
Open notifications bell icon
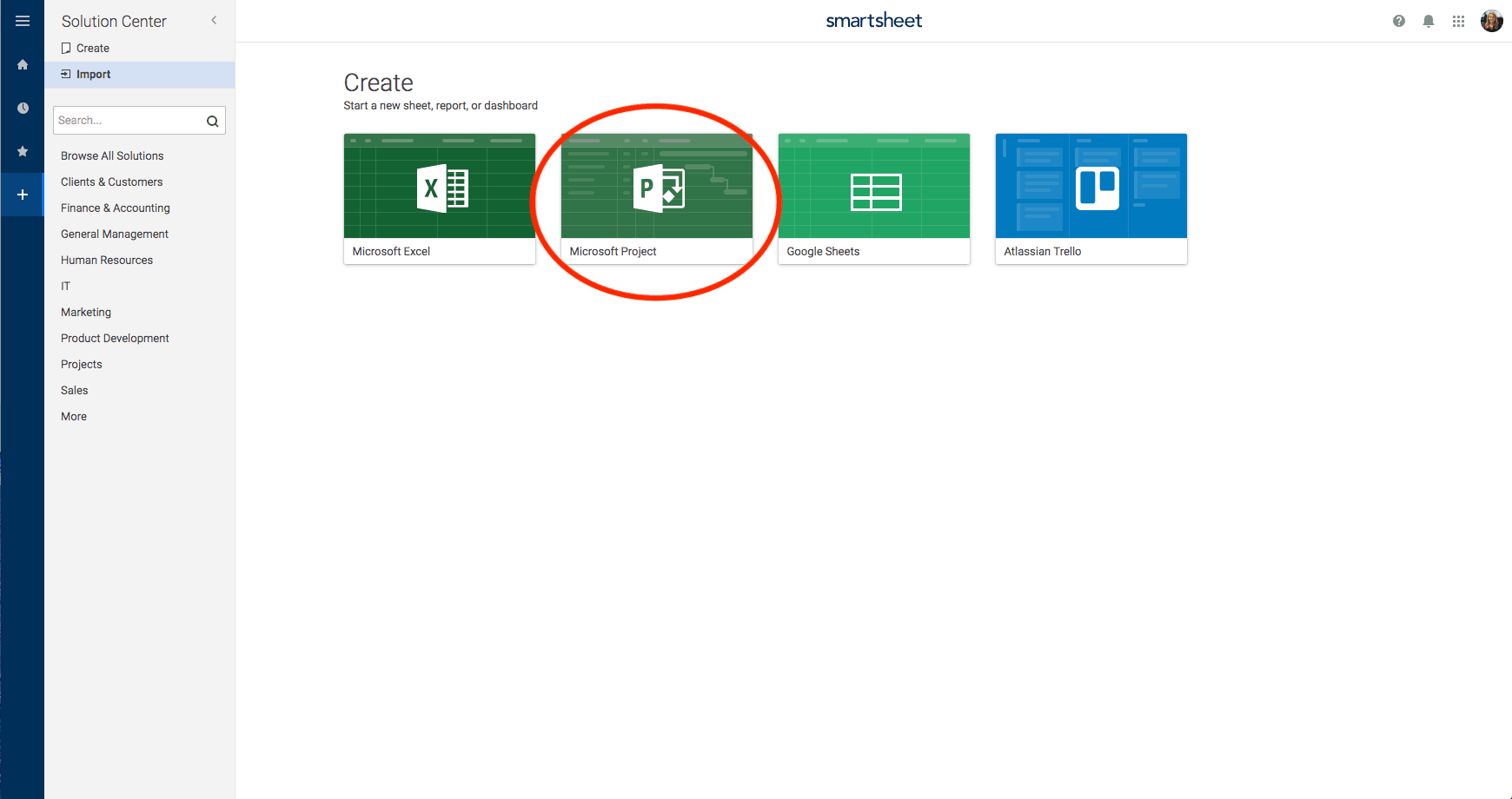point(1429,21)
